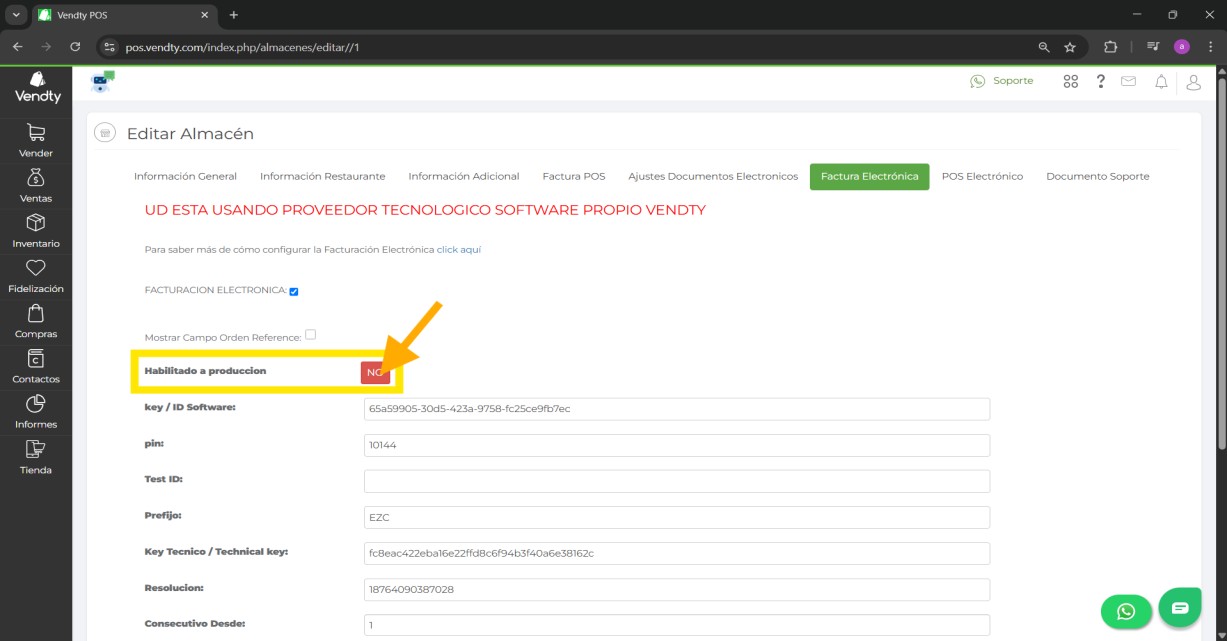This screenshot has width=1227, height=641.
Task: Click the help question mark icon
Action: [x=1101, y=81]
